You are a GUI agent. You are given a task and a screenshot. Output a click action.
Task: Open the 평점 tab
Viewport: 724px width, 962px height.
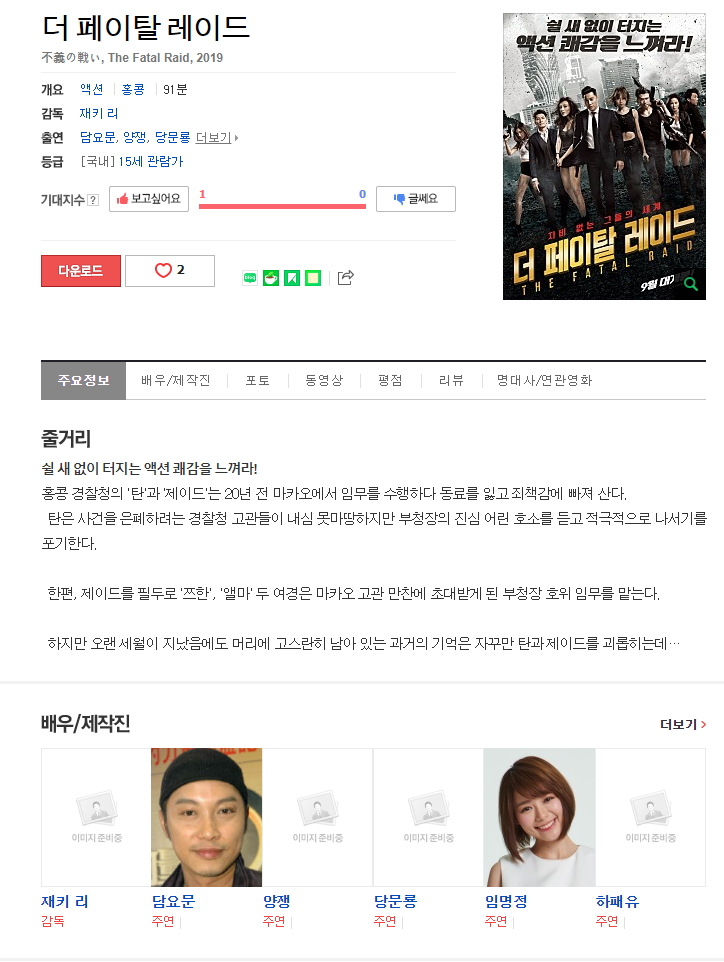(390, 380)
